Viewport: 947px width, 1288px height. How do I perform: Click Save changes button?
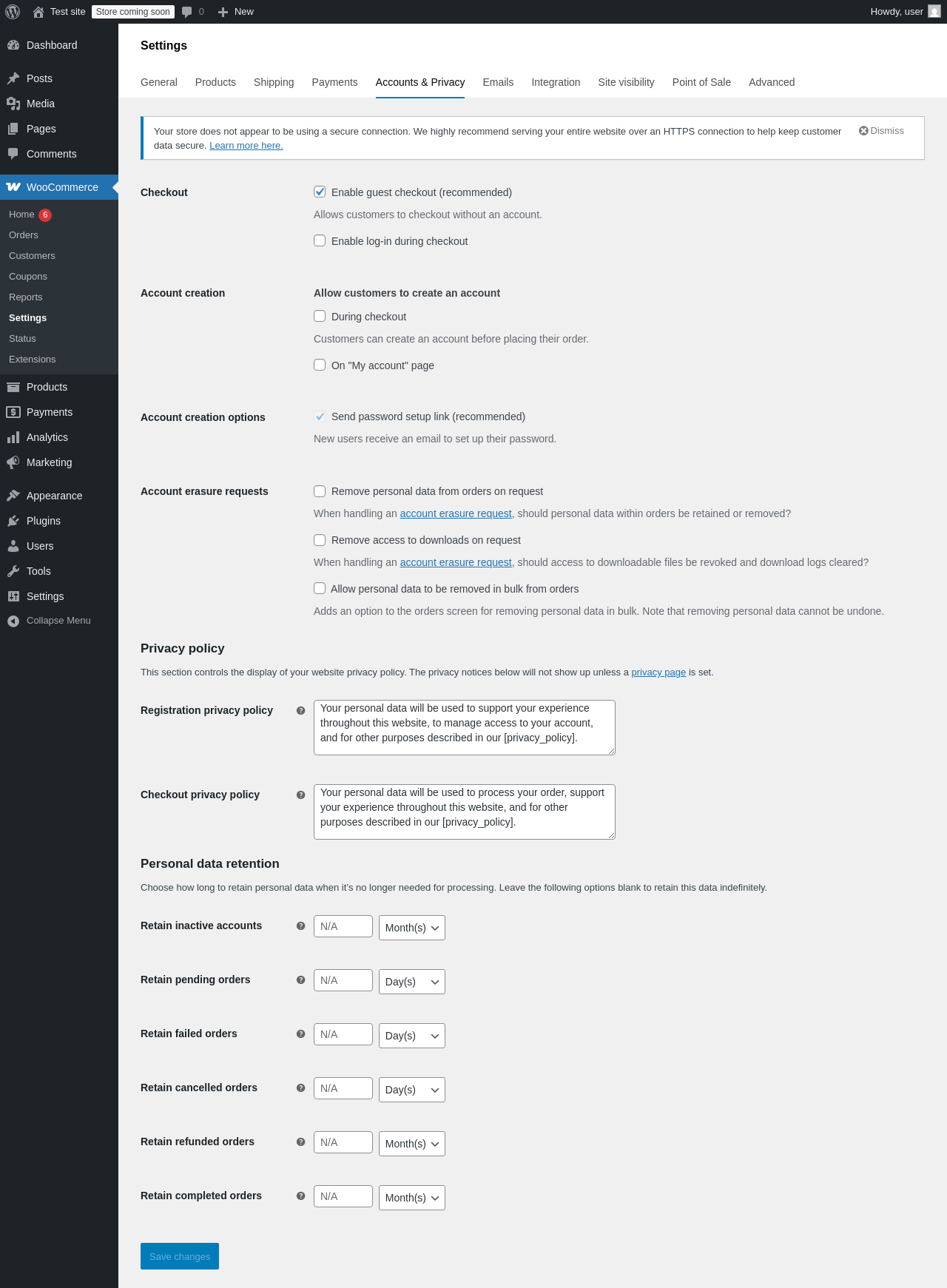pyautogui.click(x=180, y=1256)
